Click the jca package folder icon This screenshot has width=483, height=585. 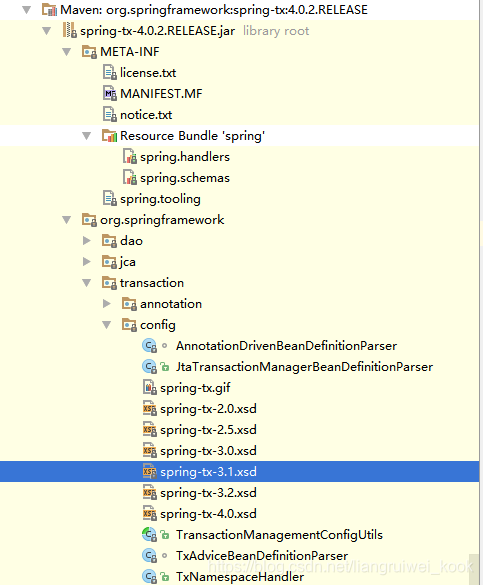pos(110,262)
